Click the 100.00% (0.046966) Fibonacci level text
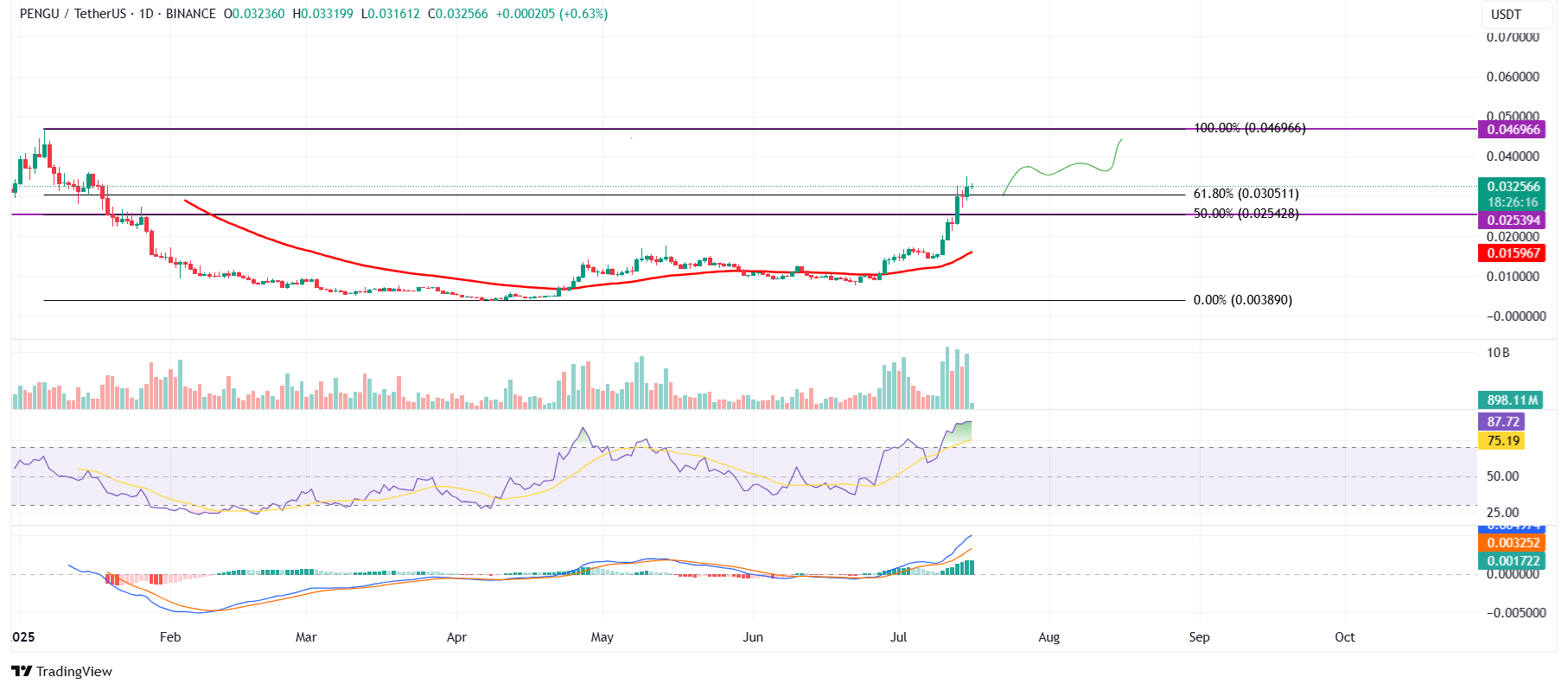This screenshot has height=690, width=1568. pyautogui.click(x=1249, y=128)
